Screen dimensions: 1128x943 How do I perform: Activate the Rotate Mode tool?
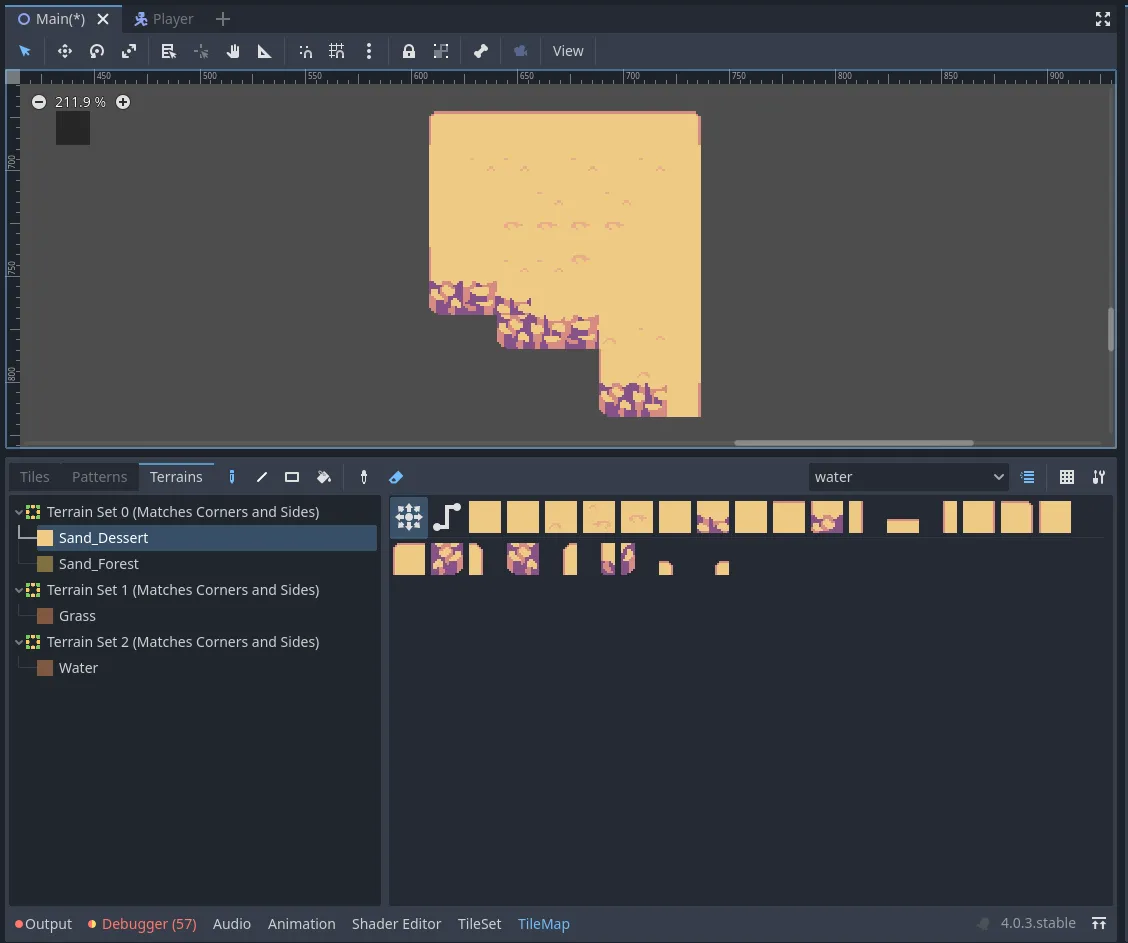click(x=97, y=51)
